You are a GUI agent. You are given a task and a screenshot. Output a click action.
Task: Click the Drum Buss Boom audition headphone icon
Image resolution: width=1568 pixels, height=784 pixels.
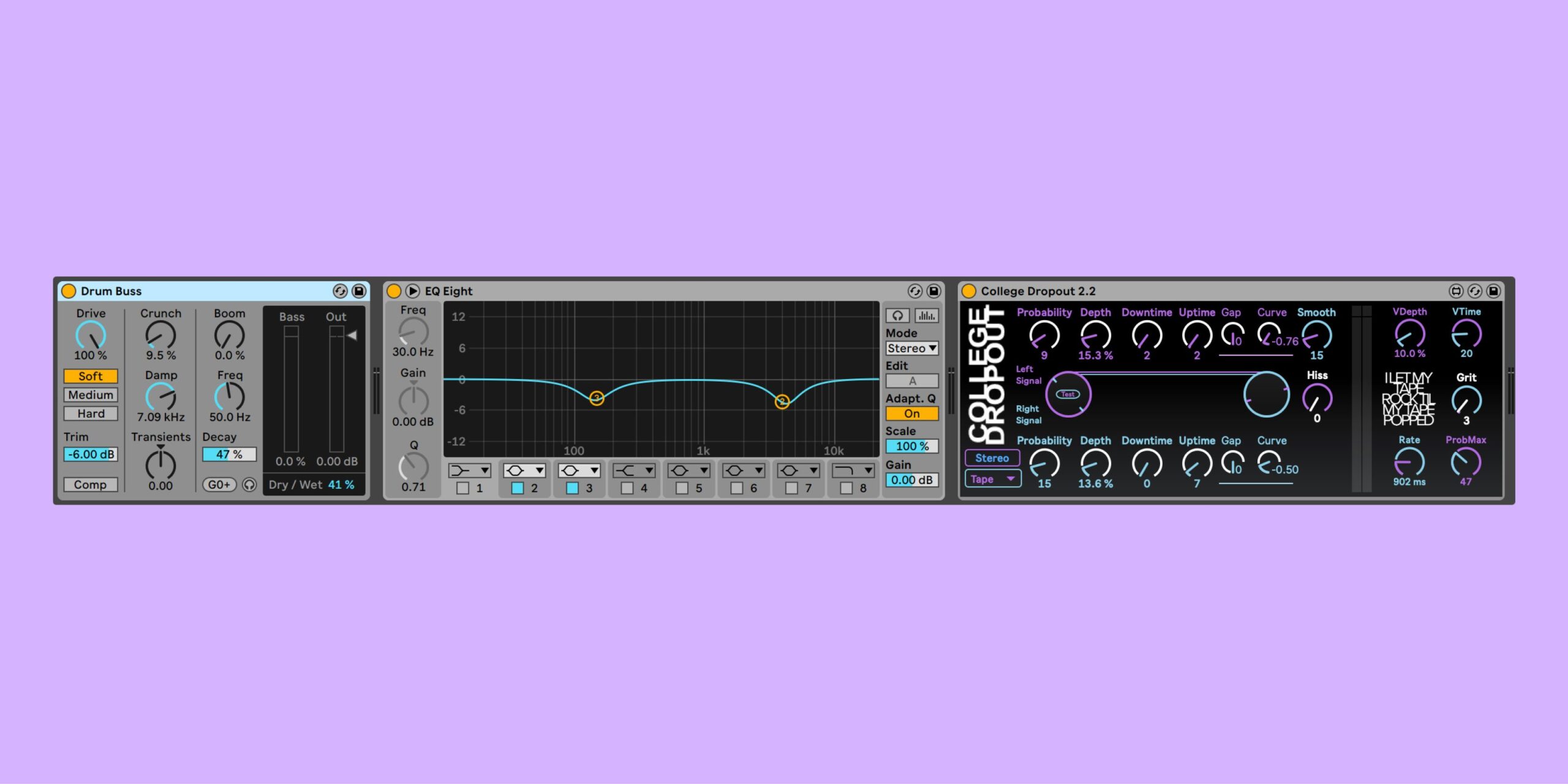(249, 484)
